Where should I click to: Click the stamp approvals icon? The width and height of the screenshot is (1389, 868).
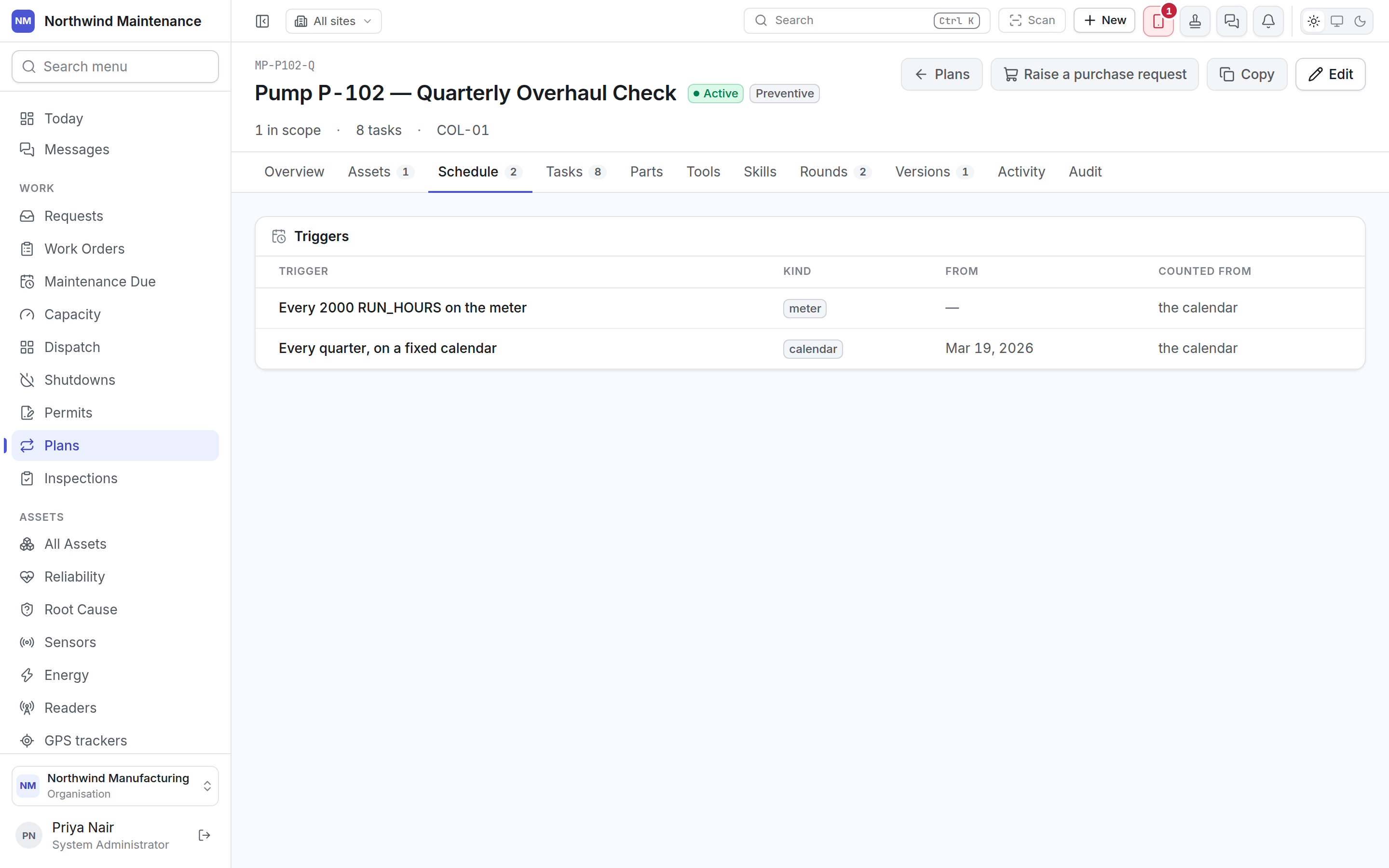(1195, 21)
